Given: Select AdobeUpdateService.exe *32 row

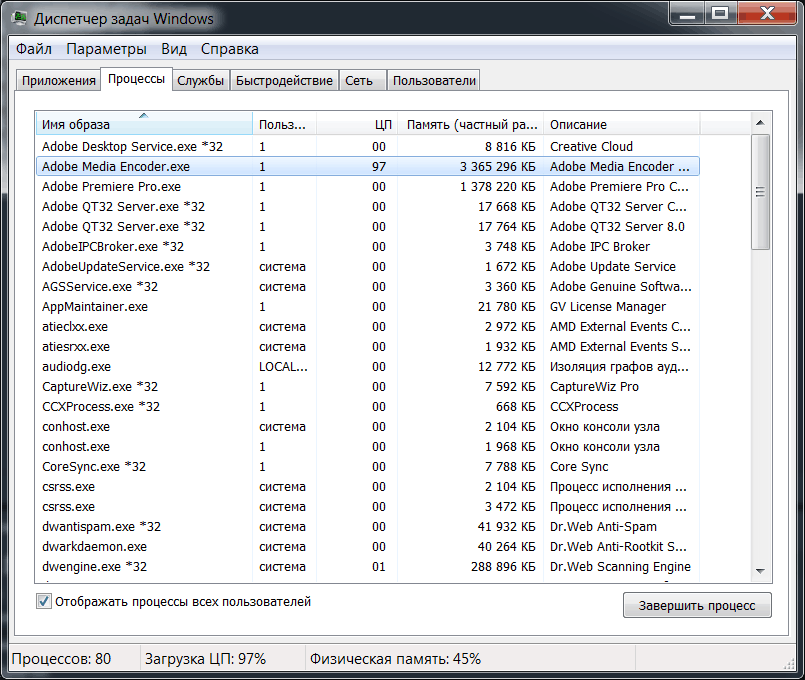Looking at the screenshot, I should tap(368, 266).
